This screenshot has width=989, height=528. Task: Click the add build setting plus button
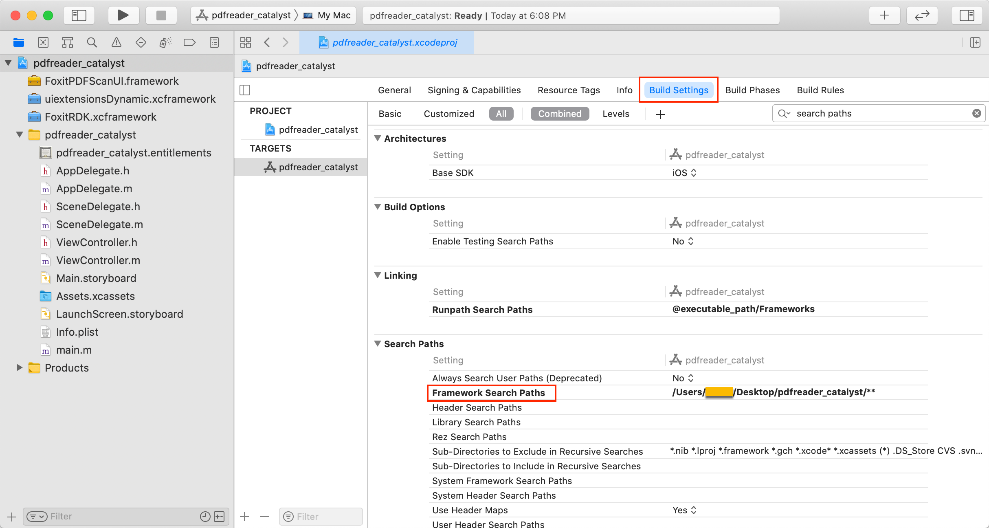pyautogui.click(x=660, y=114)
